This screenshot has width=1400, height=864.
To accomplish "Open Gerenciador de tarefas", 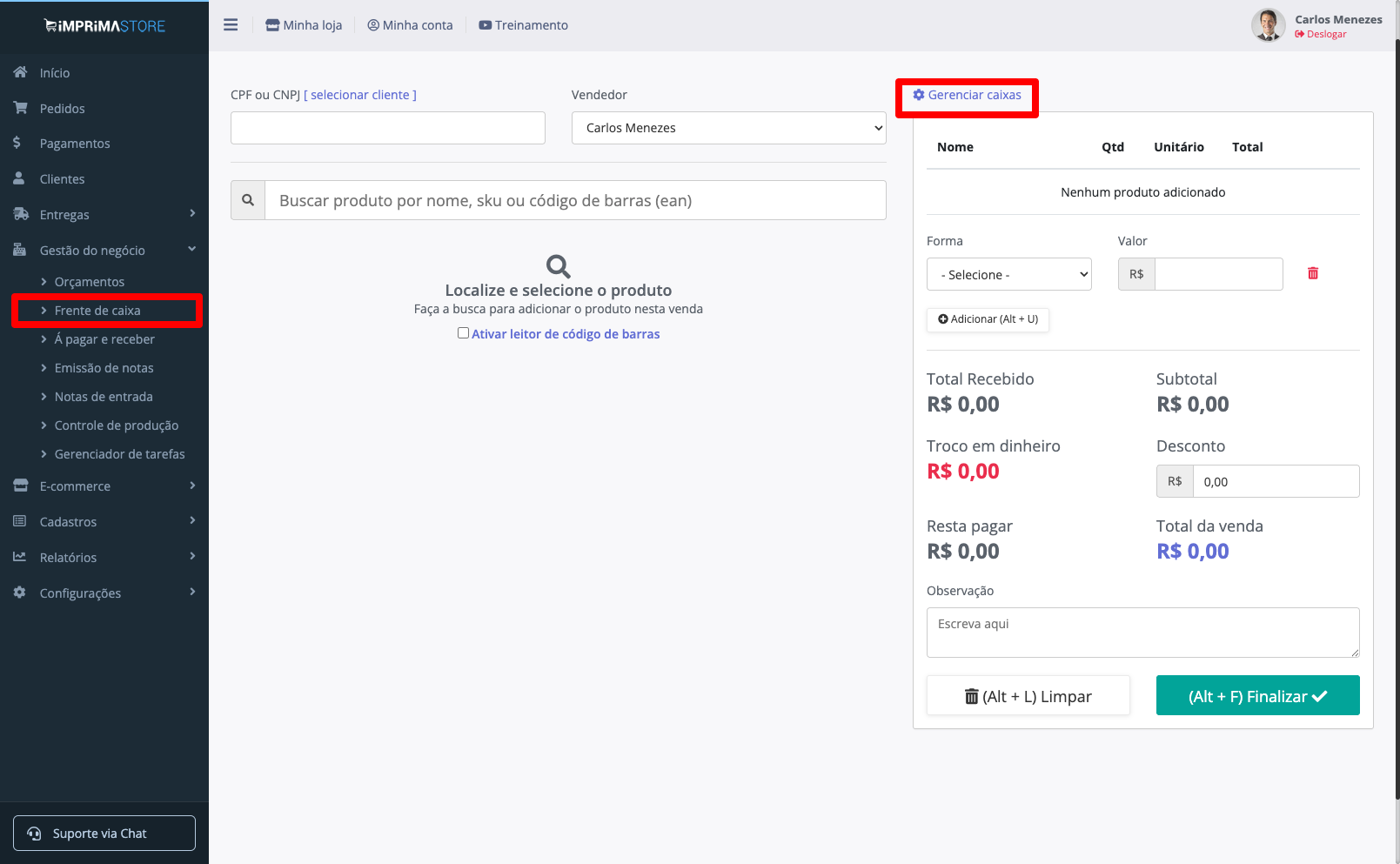I will (x=119, y=454).
